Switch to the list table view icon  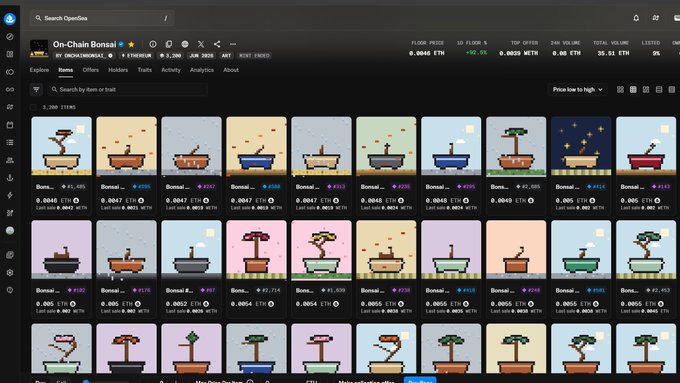pyautogui.click(x=659, y=89)
